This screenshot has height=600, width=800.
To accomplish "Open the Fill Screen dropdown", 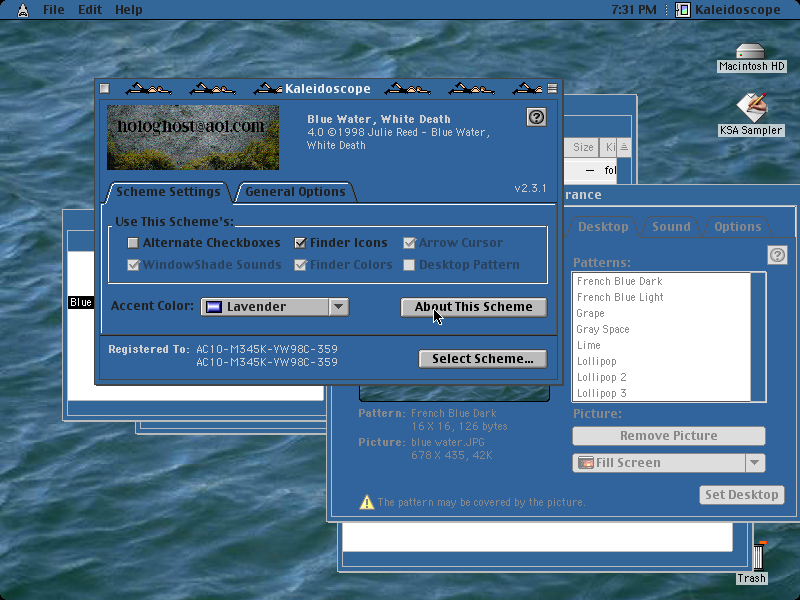I will pos(668,463).
